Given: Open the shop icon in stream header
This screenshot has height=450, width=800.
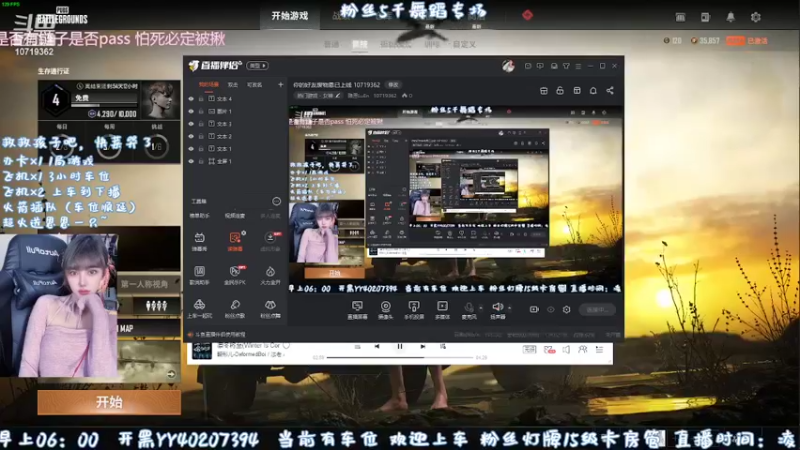Looking at the screenshot, I should (x=543, y=90).
